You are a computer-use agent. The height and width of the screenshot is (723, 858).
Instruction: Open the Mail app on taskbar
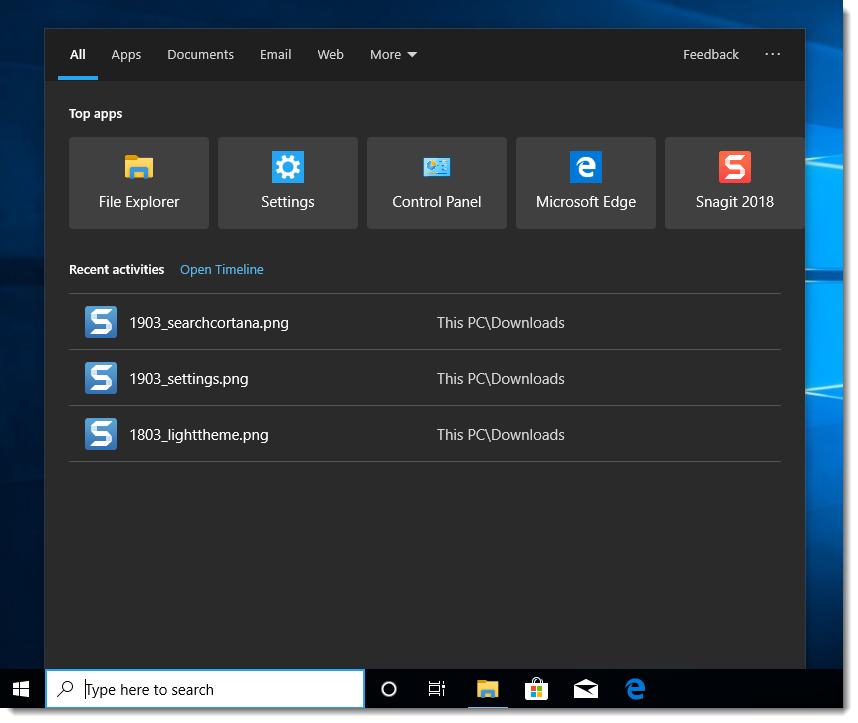(586, 689)
